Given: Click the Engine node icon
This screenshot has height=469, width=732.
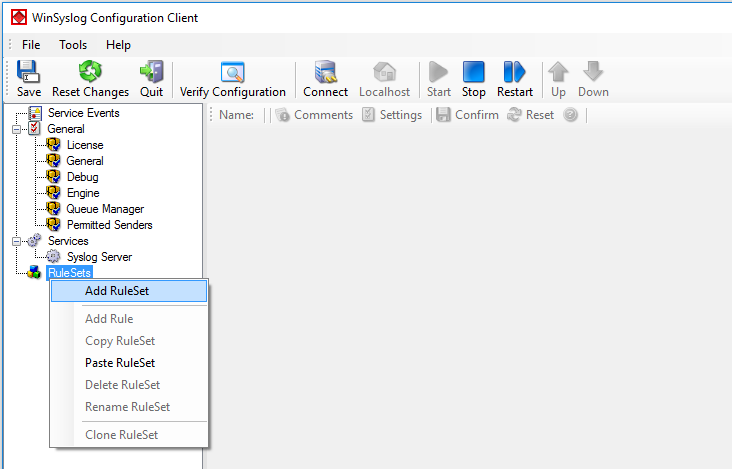Looking at the screenshot, I should click(x=53, y=192).
